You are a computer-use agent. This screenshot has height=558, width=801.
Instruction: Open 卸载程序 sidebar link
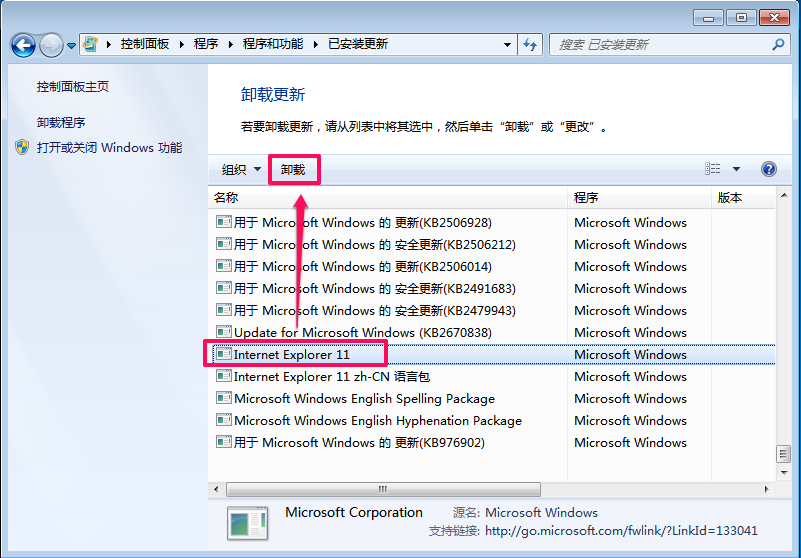coord(61,123)
